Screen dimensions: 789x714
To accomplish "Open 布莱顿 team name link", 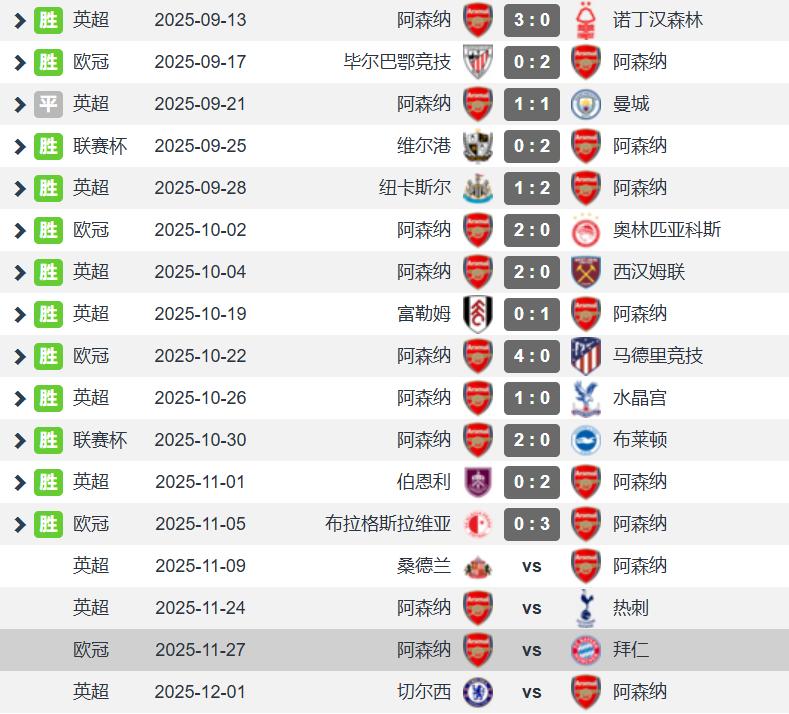I will coord(639,440).
